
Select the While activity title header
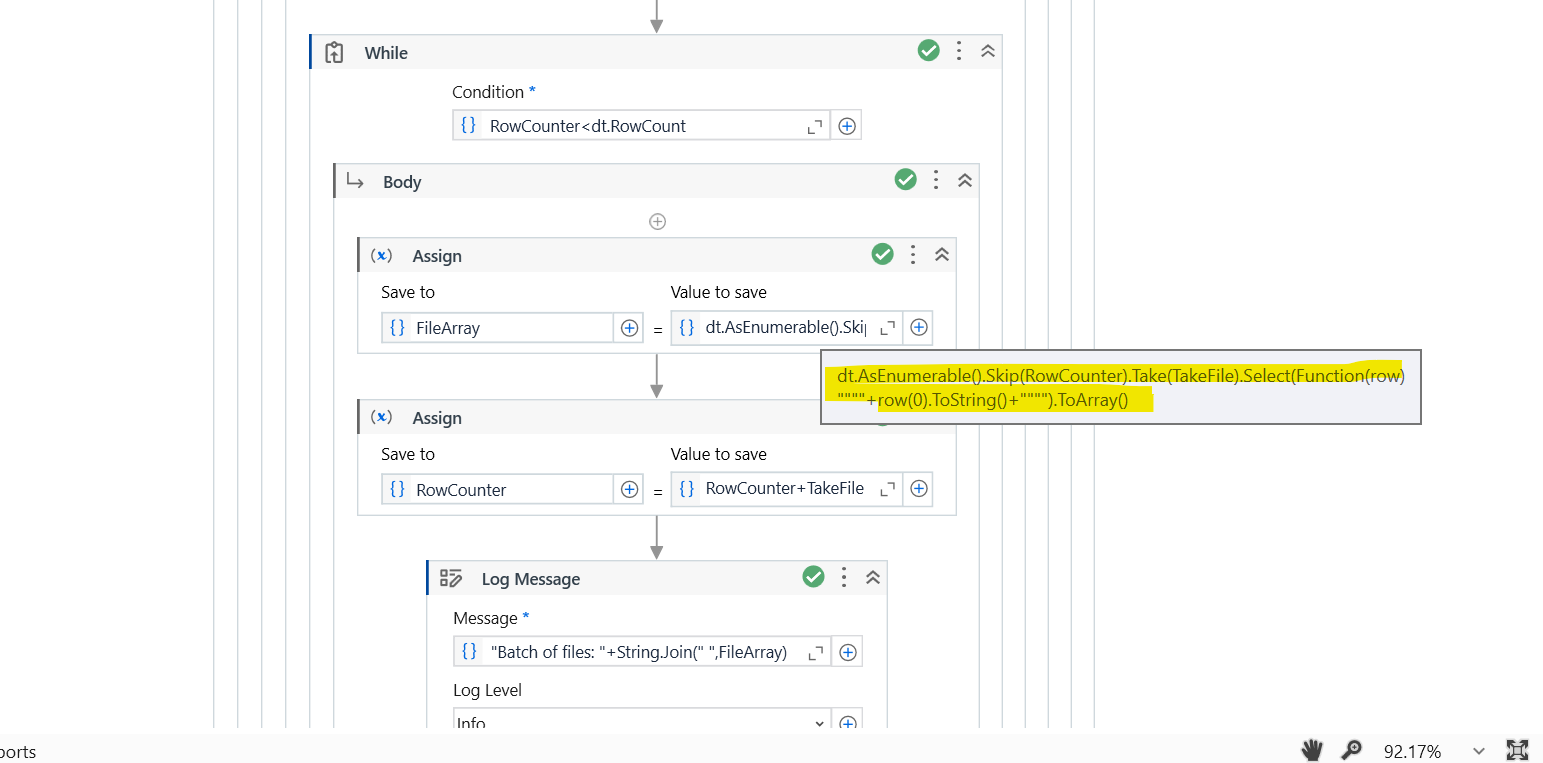pos(386,53)
